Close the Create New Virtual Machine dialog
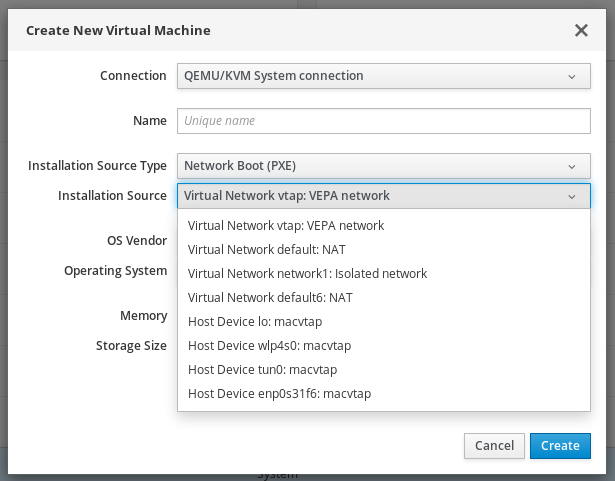The height and width of the screenshot is (481, 615). coord(581,30)
